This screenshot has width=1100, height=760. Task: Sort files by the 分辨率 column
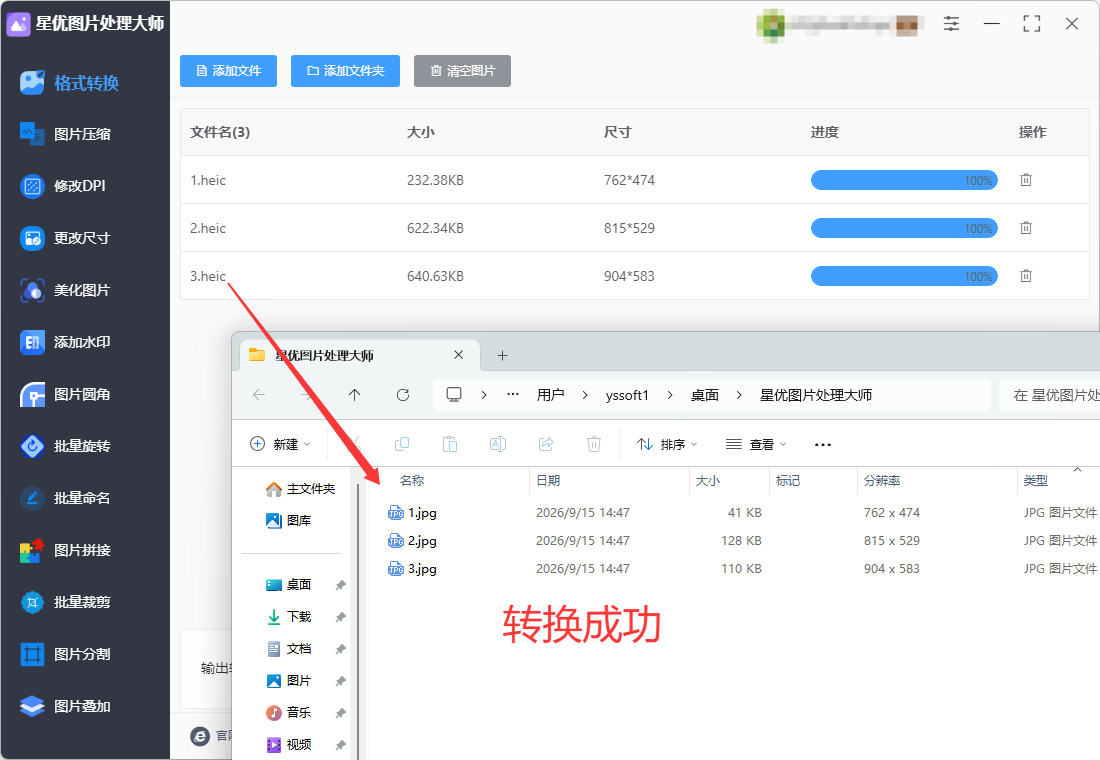pyautogui.click(x=882, y=481)
